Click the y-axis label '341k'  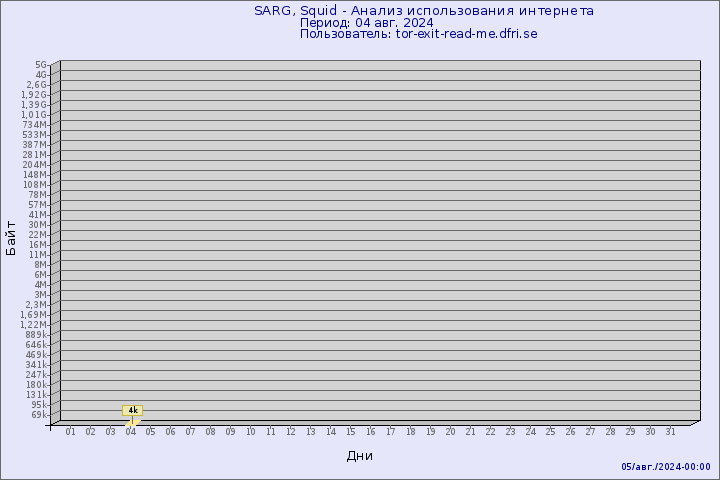[36, 365]
